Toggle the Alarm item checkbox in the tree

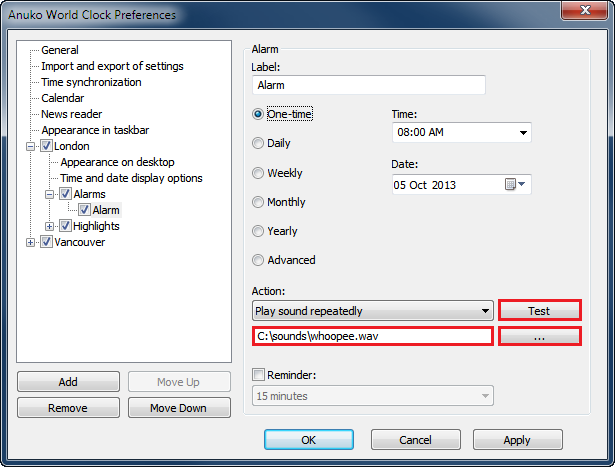tap(84, 210)
